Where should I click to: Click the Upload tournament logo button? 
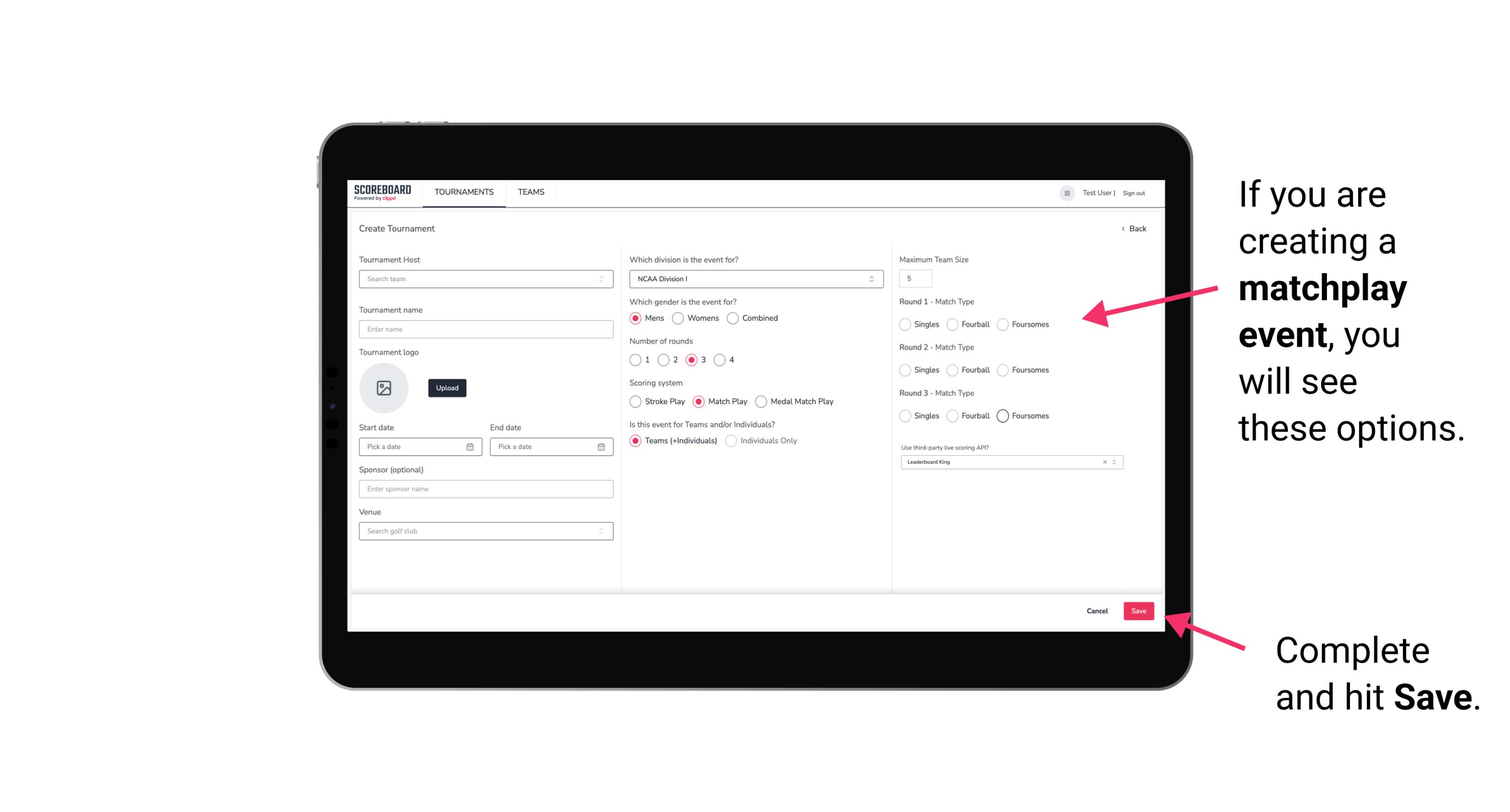tap(446, 388)
